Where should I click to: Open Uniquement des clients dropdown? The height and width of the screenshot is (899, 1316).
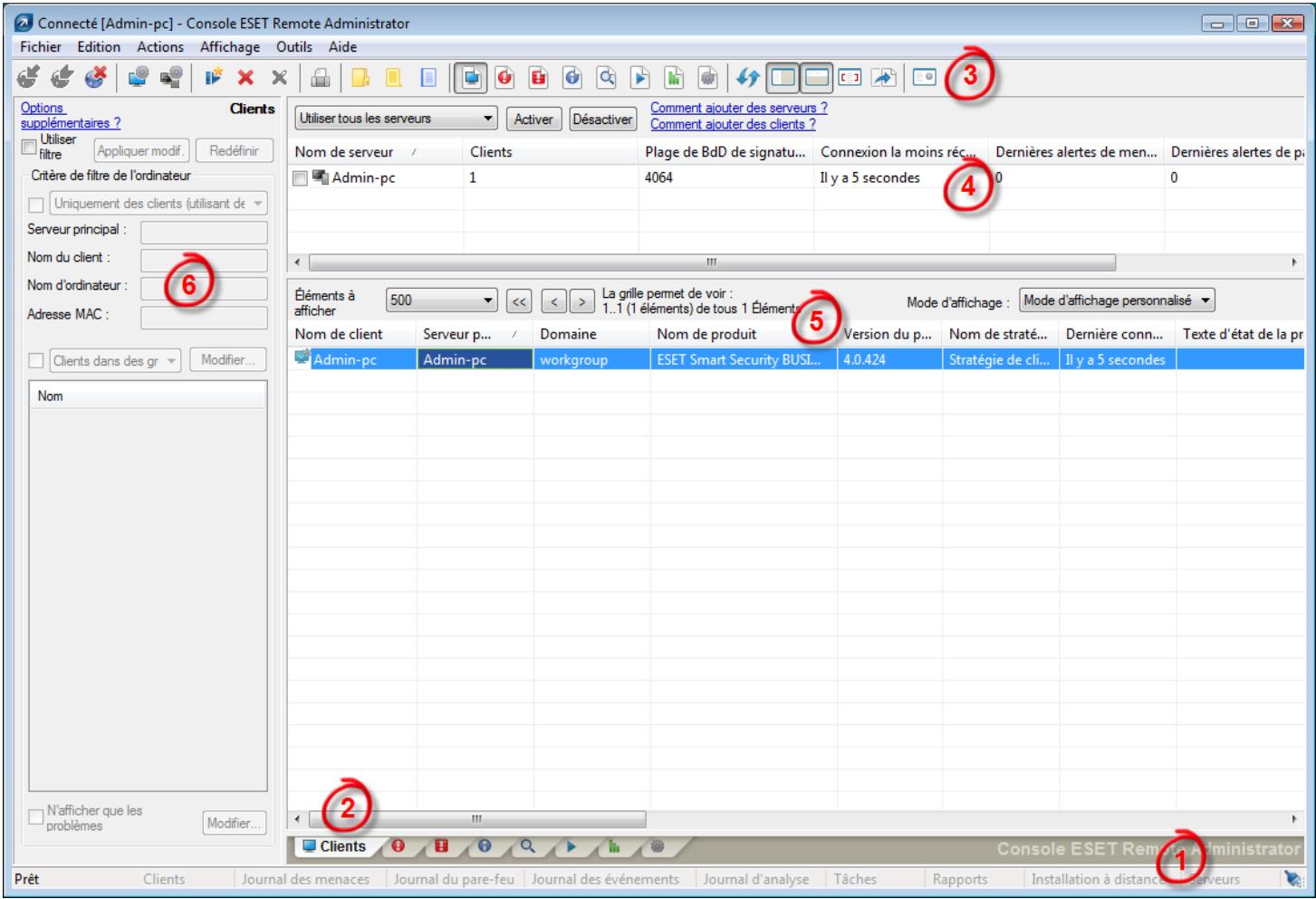(158, 204)
